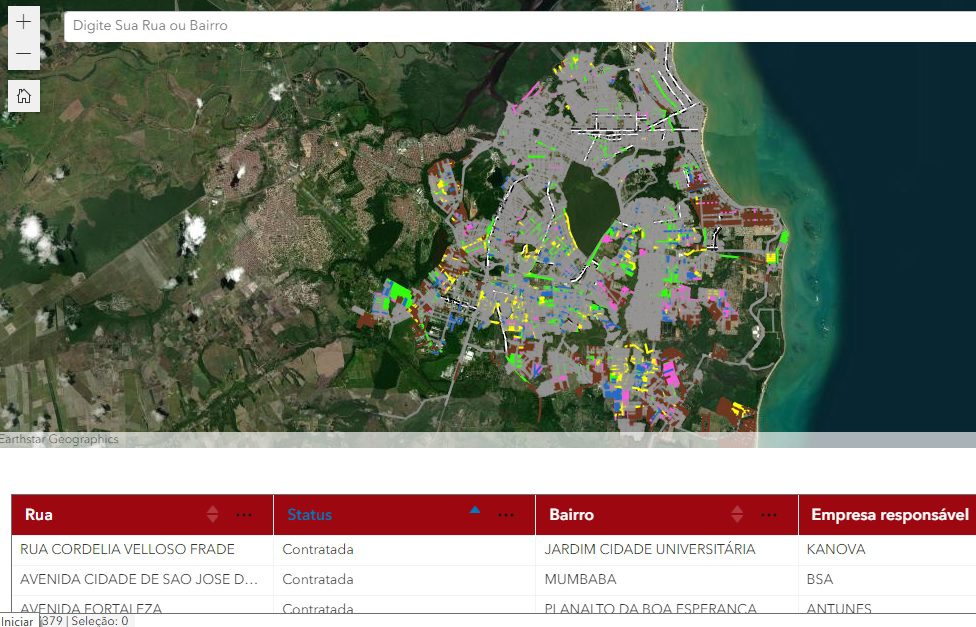
Task: Return map to home extent
Action: pos(24,96)
